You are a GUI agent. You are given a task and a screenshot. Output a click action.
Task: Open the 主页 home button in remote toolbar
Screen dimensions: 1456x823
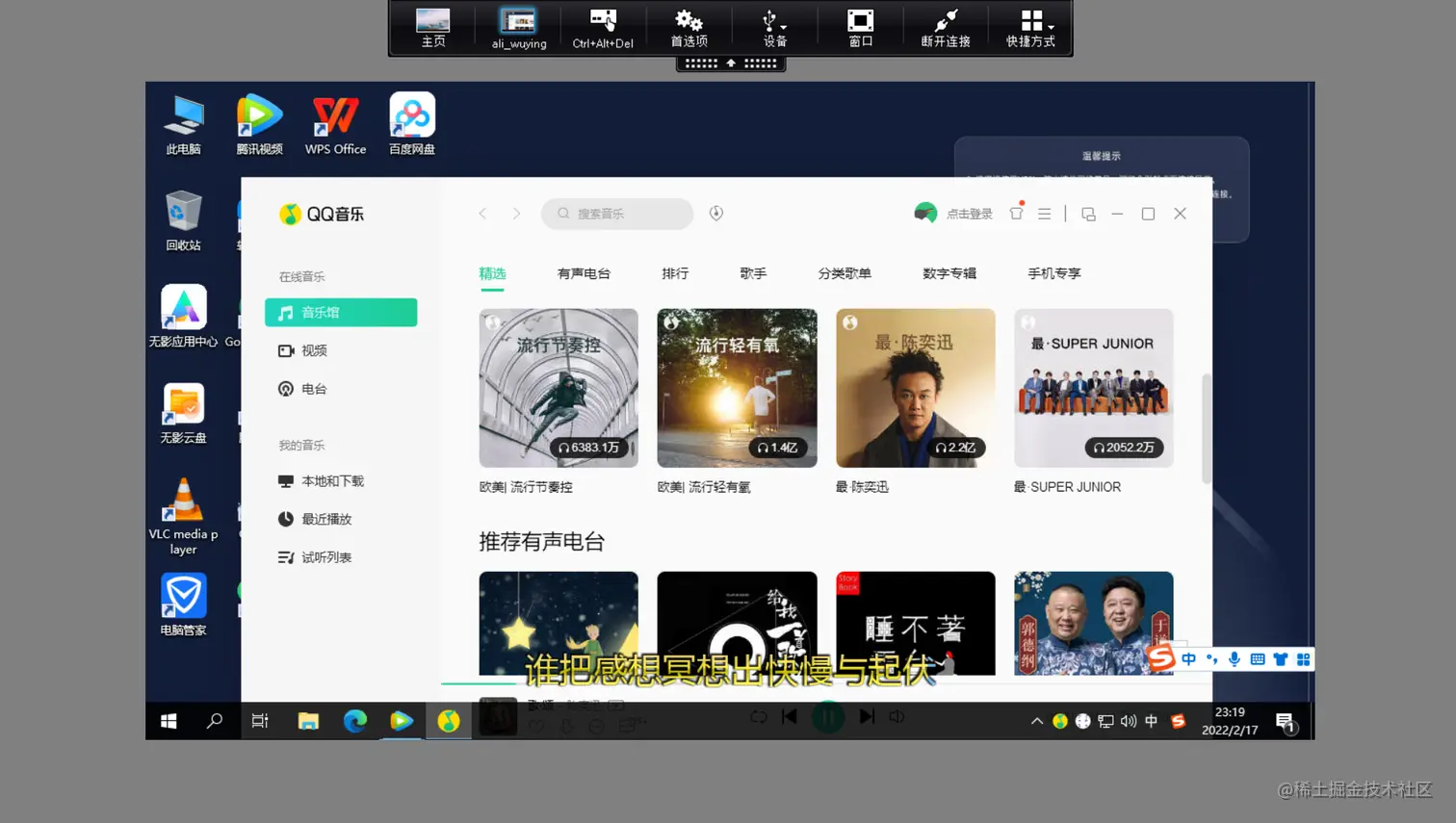point(432,28)
